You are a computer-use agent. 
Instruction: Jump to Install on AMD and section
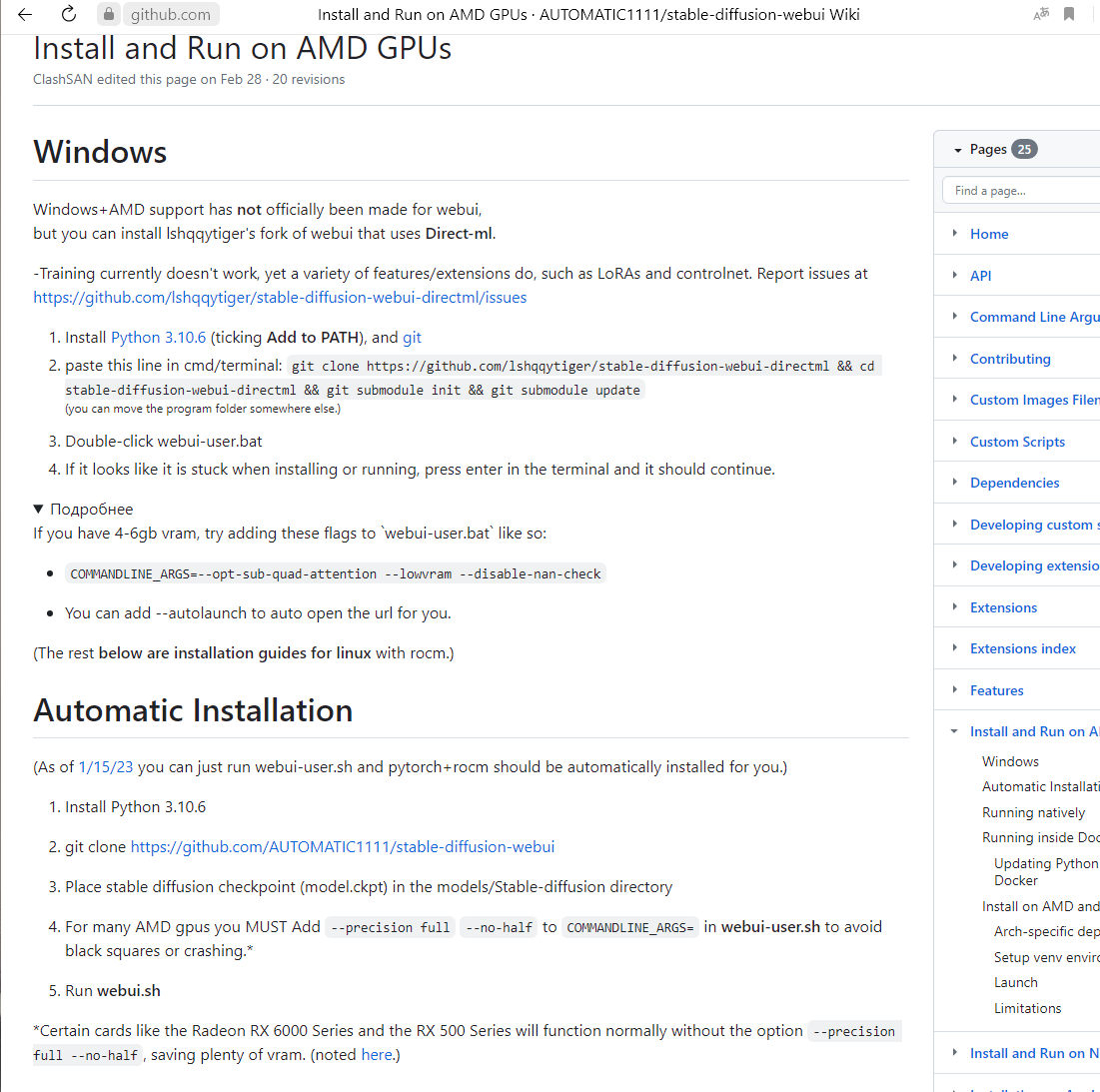click(1041, 907)
